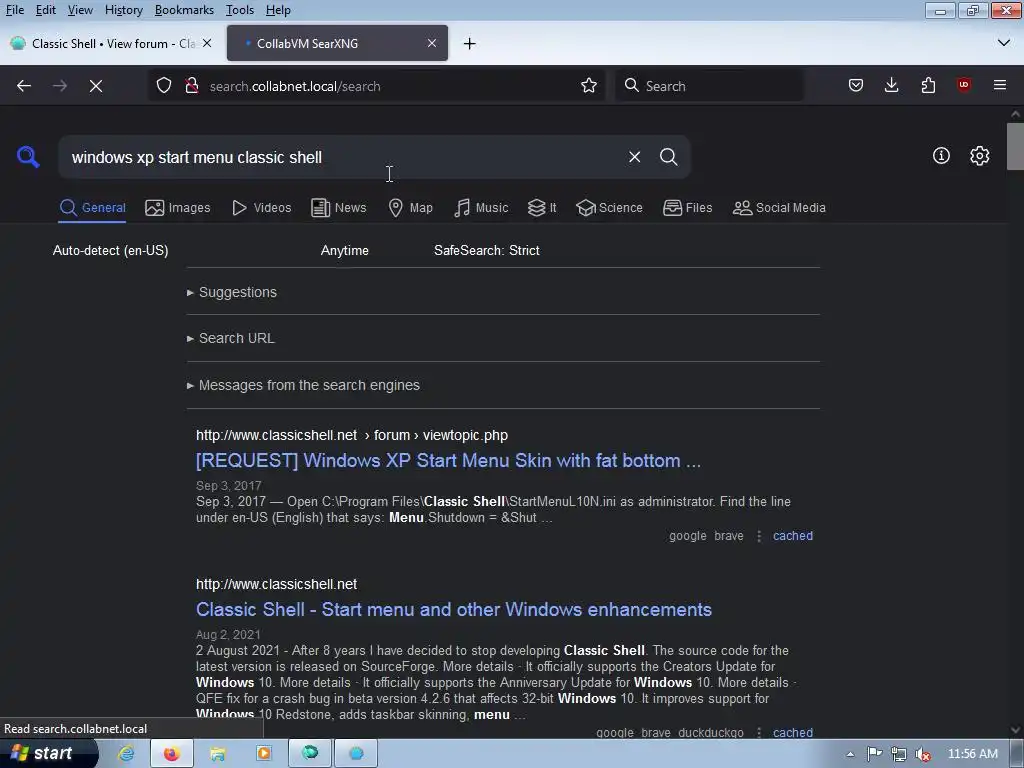
Task: Open the three-dot menu of the first result
Action: coord(759,536)
